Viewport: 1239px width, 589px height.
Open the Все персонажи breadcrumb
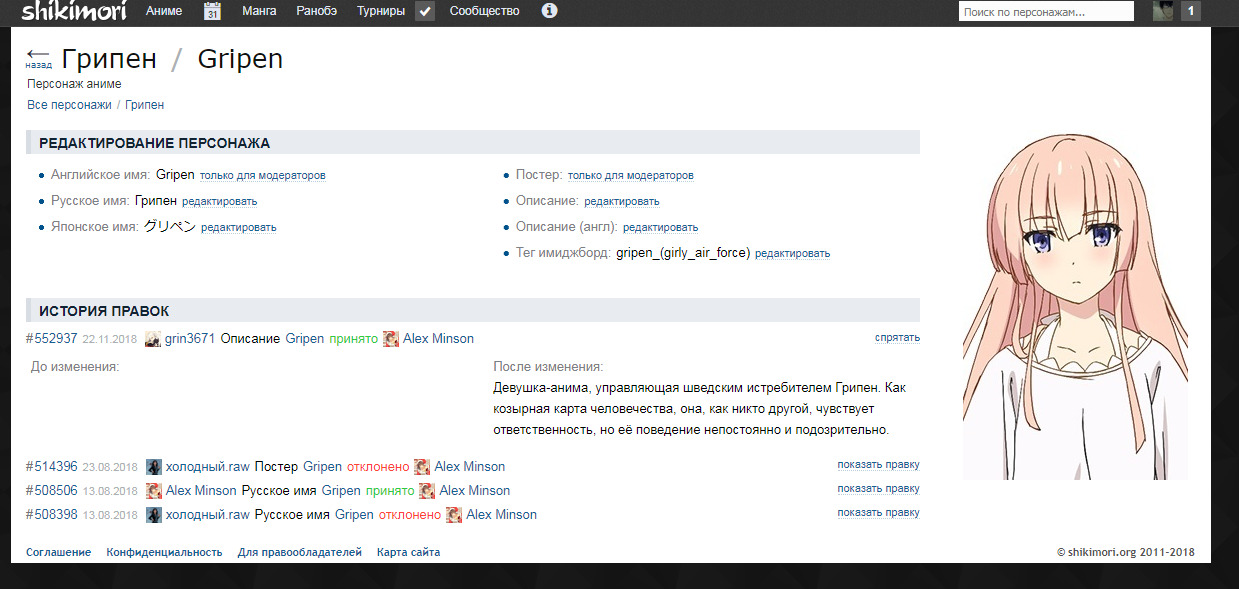tap(69, 105)
